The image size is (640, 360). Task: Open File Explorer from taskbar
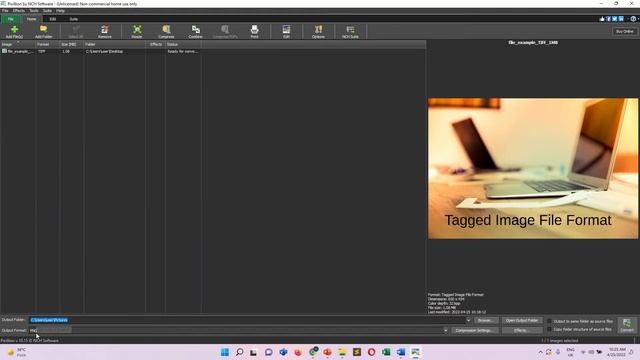click(x=342, y=352)
